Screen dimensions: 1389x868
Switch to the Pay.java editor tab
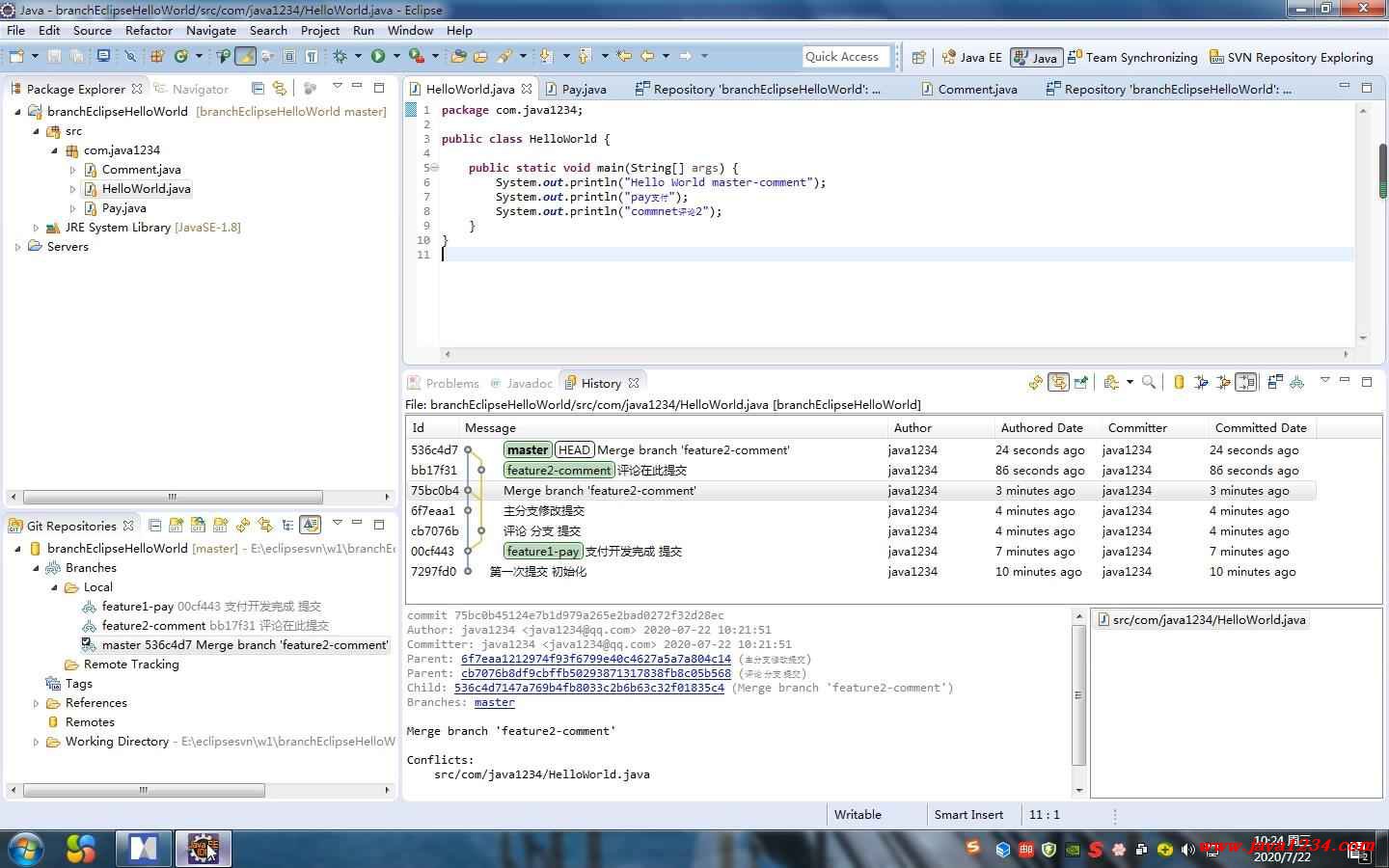coord(576,89)
